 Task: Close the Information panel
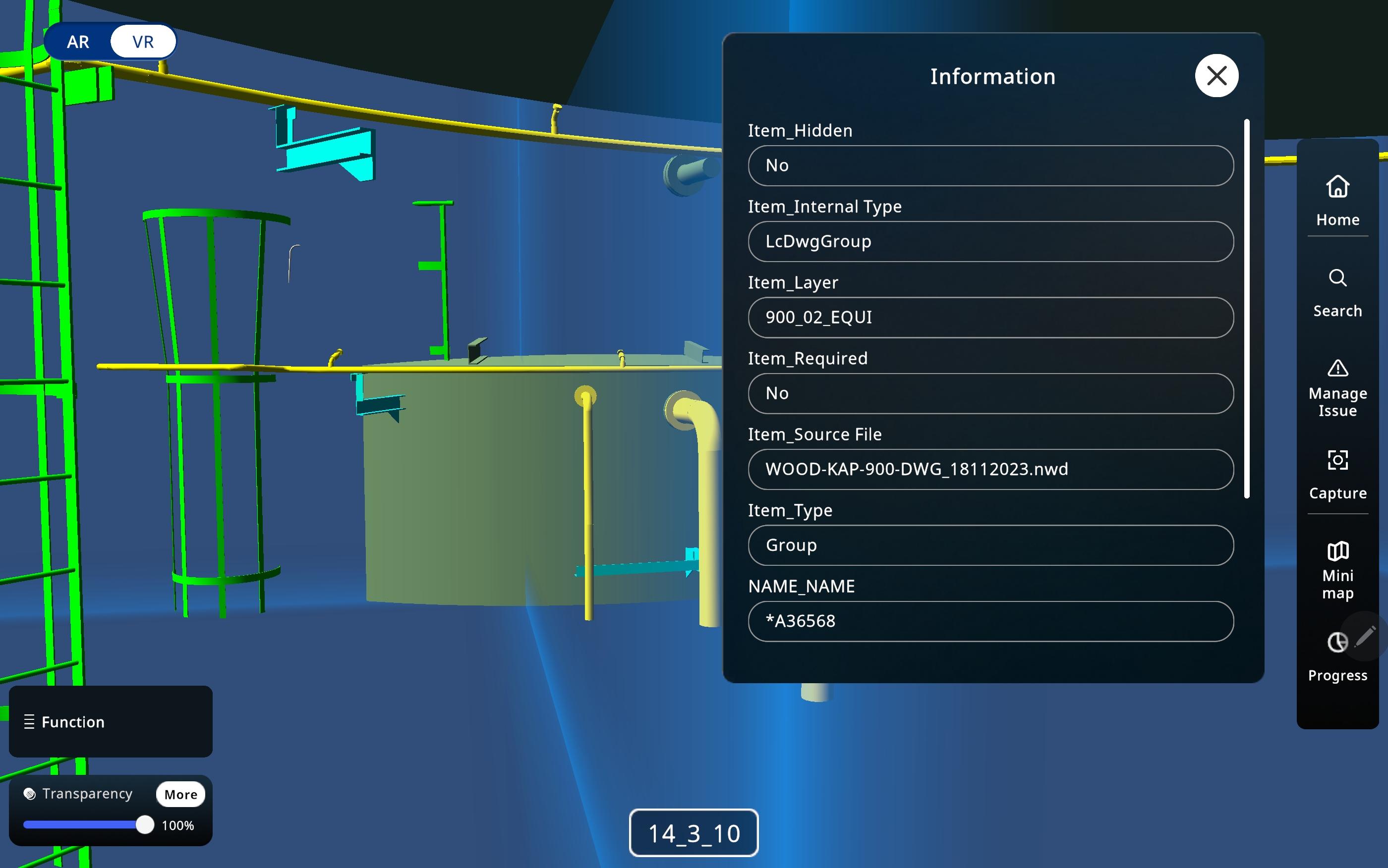point(1216,76)
